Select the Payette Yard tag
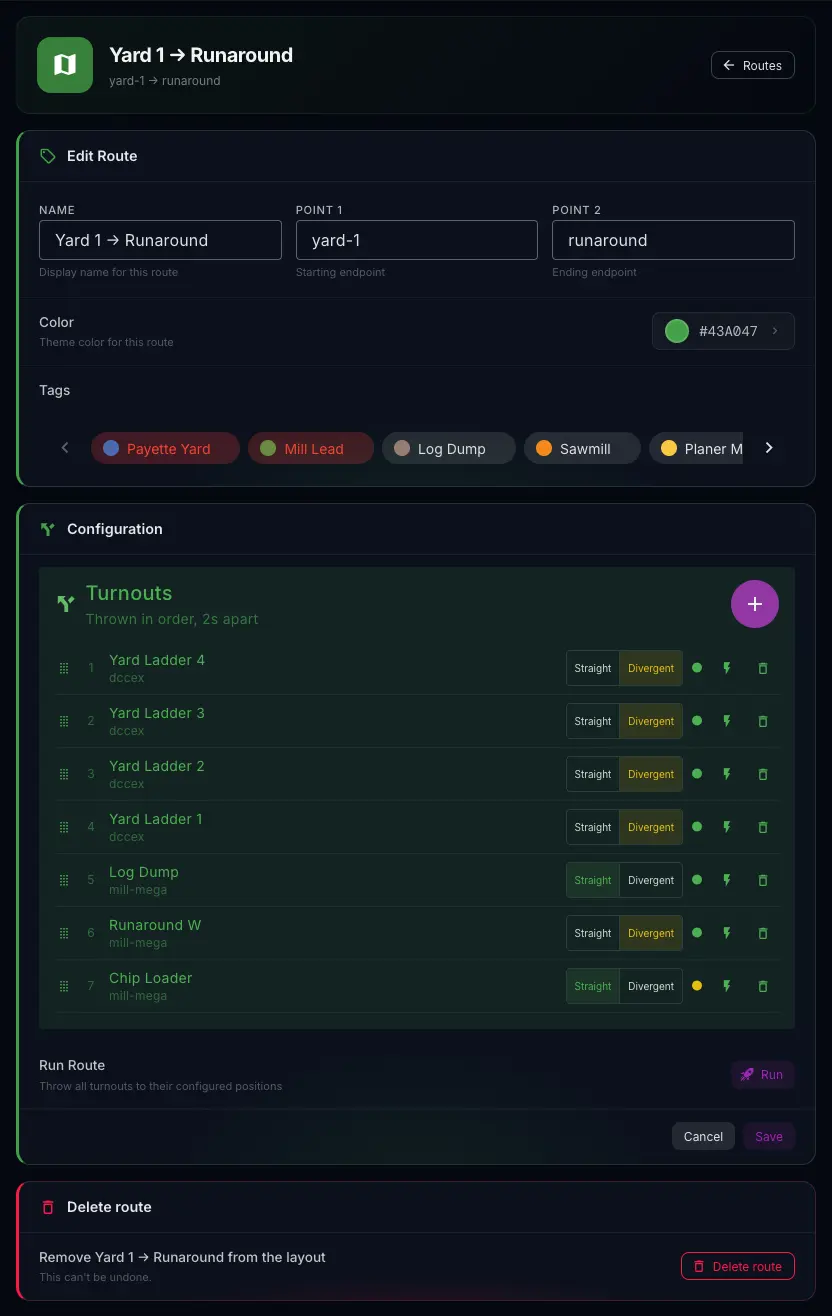 point(165,449)
